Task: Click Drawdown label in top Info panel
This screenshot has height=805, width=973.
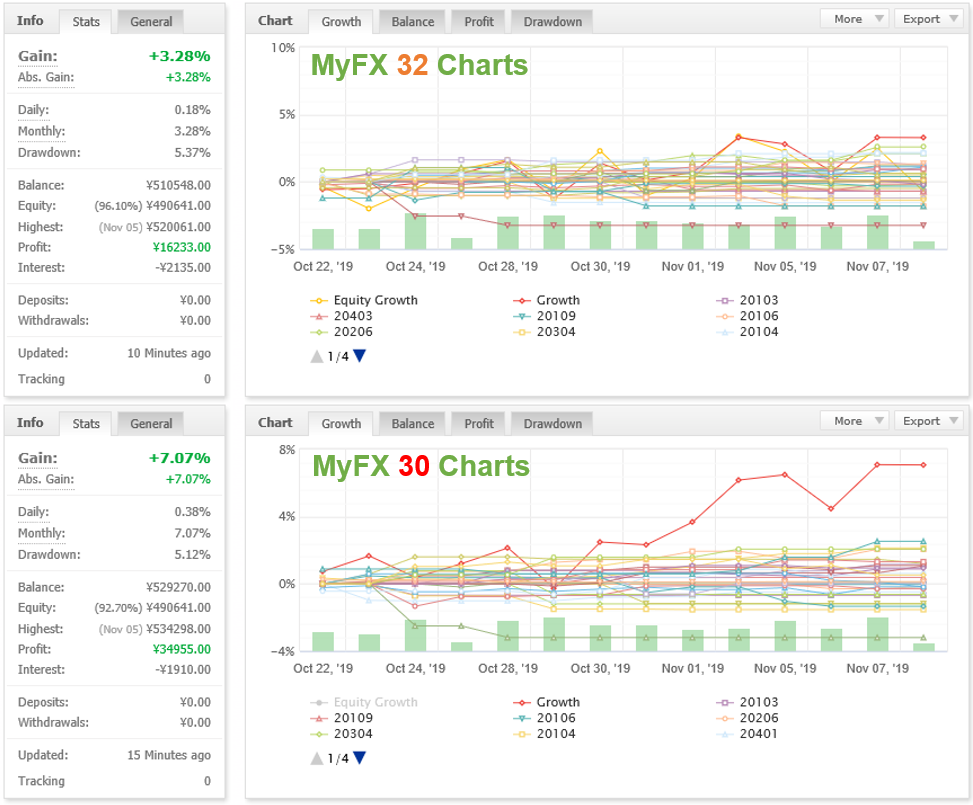Action: tap(49, 153)
